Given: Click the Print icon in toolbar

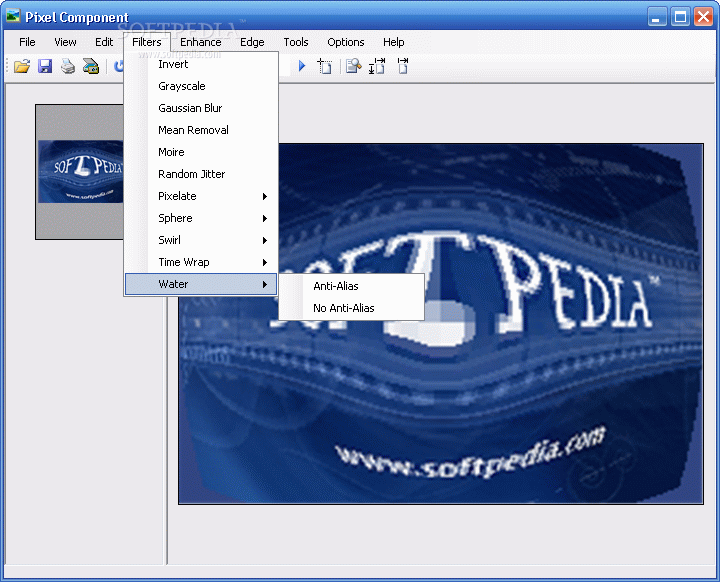Looking at the screenshot, I should (68, 67).
